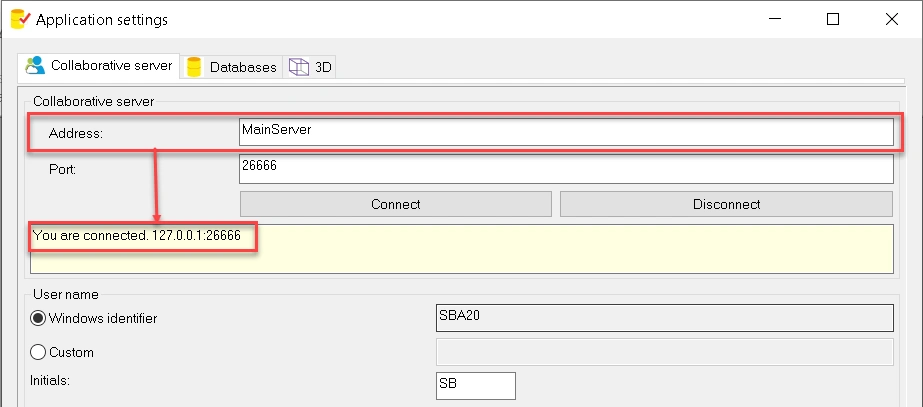Minimize the Application settings window
923x407 pixels.
[x=777, y=19]
